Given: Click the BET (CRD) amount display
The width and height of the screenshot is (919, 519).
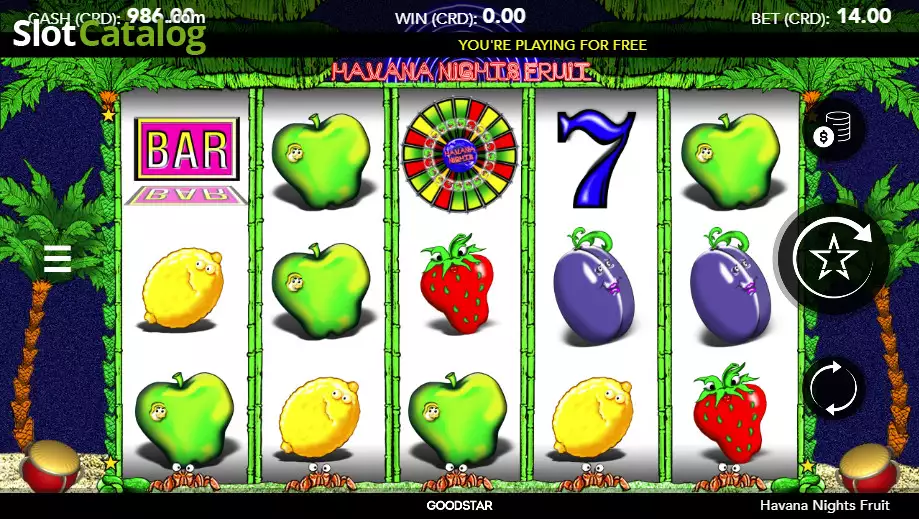Looking at the screenshot, I should click(x=821, y=17).
